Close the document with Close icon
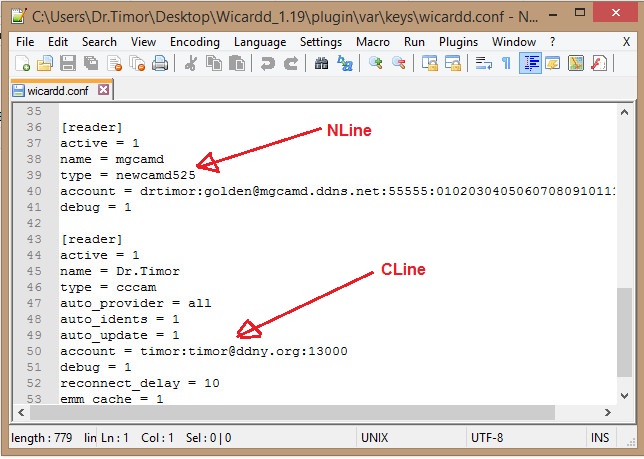 pyautogui.click(x=114, y=64)
